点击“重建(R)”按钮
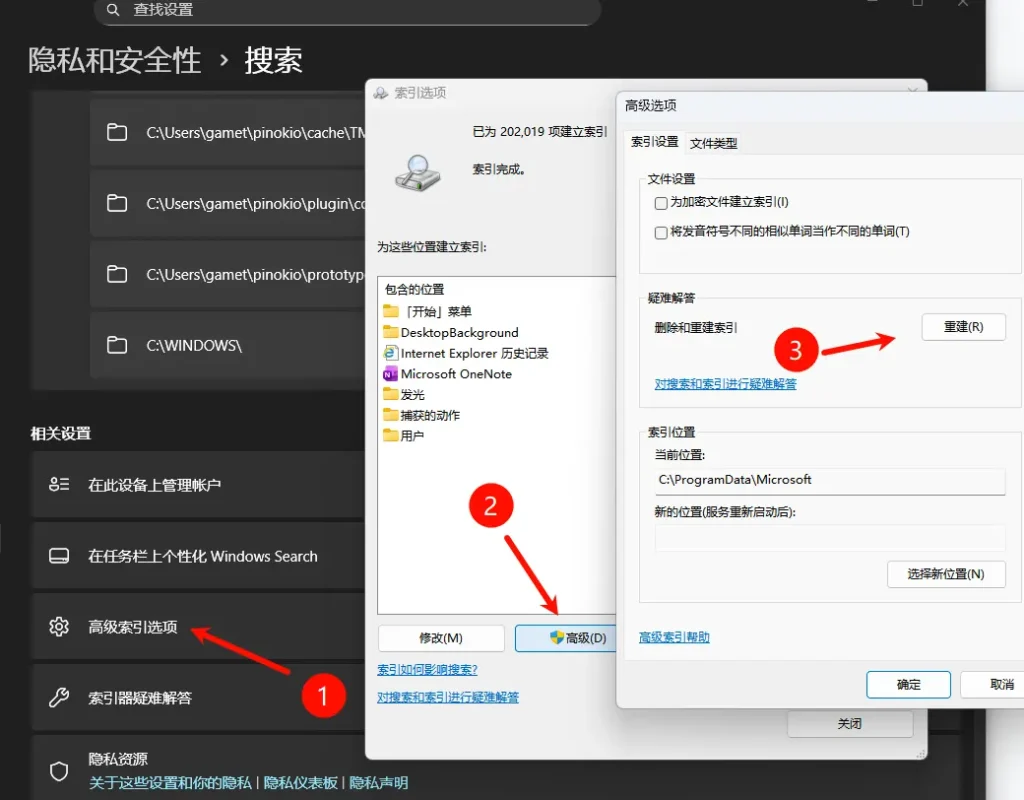Image resolution: width=1024 pixels, height=800 pixels. pos(962,327)
